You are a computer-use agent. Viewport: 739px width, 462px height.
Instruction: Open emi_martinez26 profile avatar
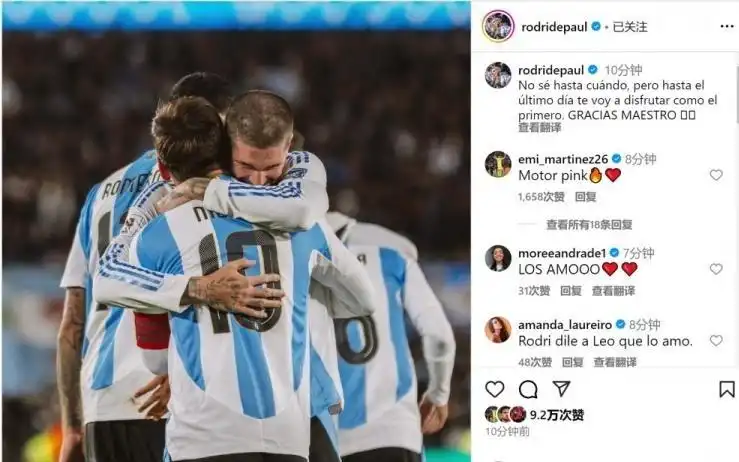point(498,164)
